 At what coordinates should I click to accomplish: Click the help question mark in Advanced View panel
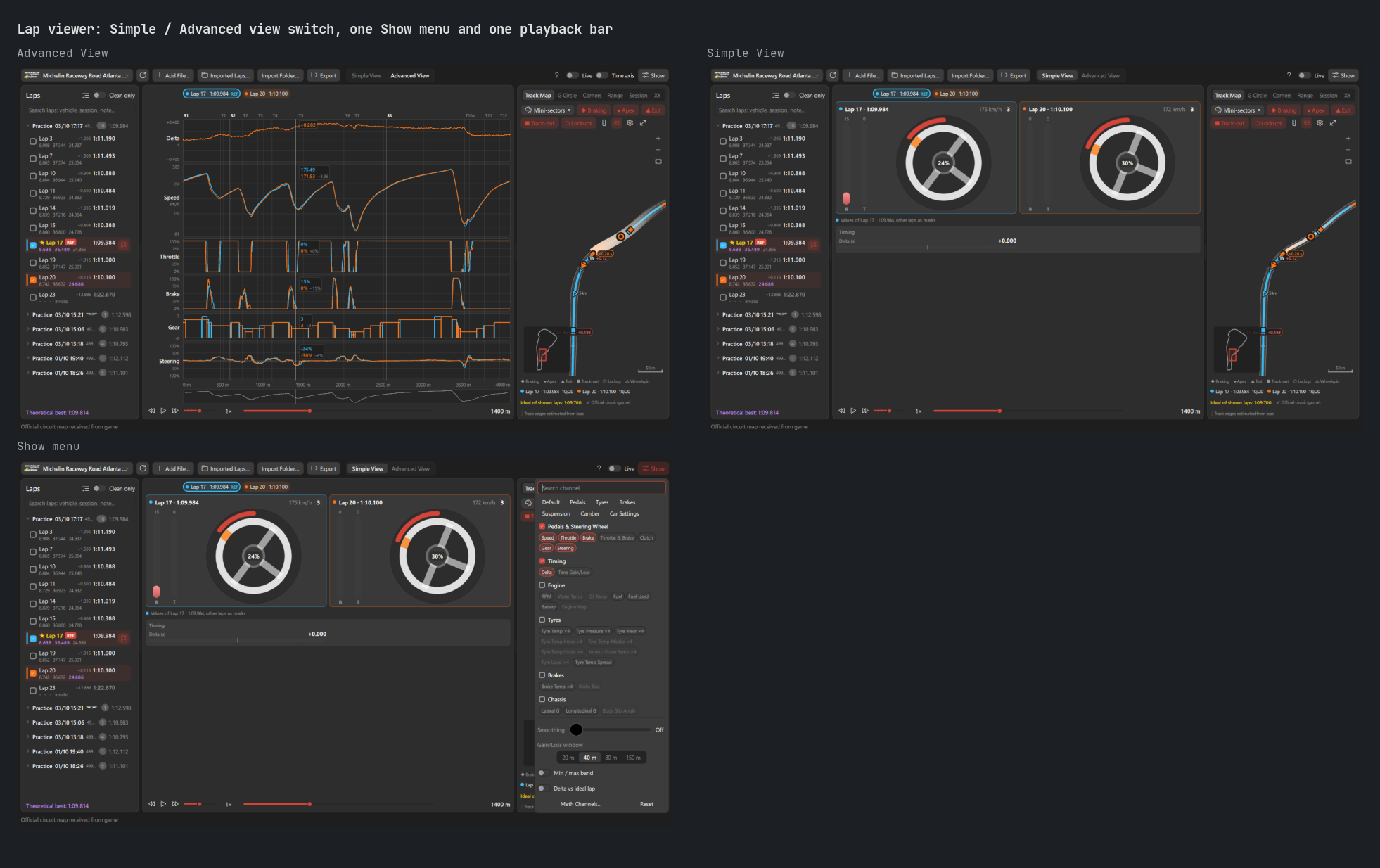556,75
